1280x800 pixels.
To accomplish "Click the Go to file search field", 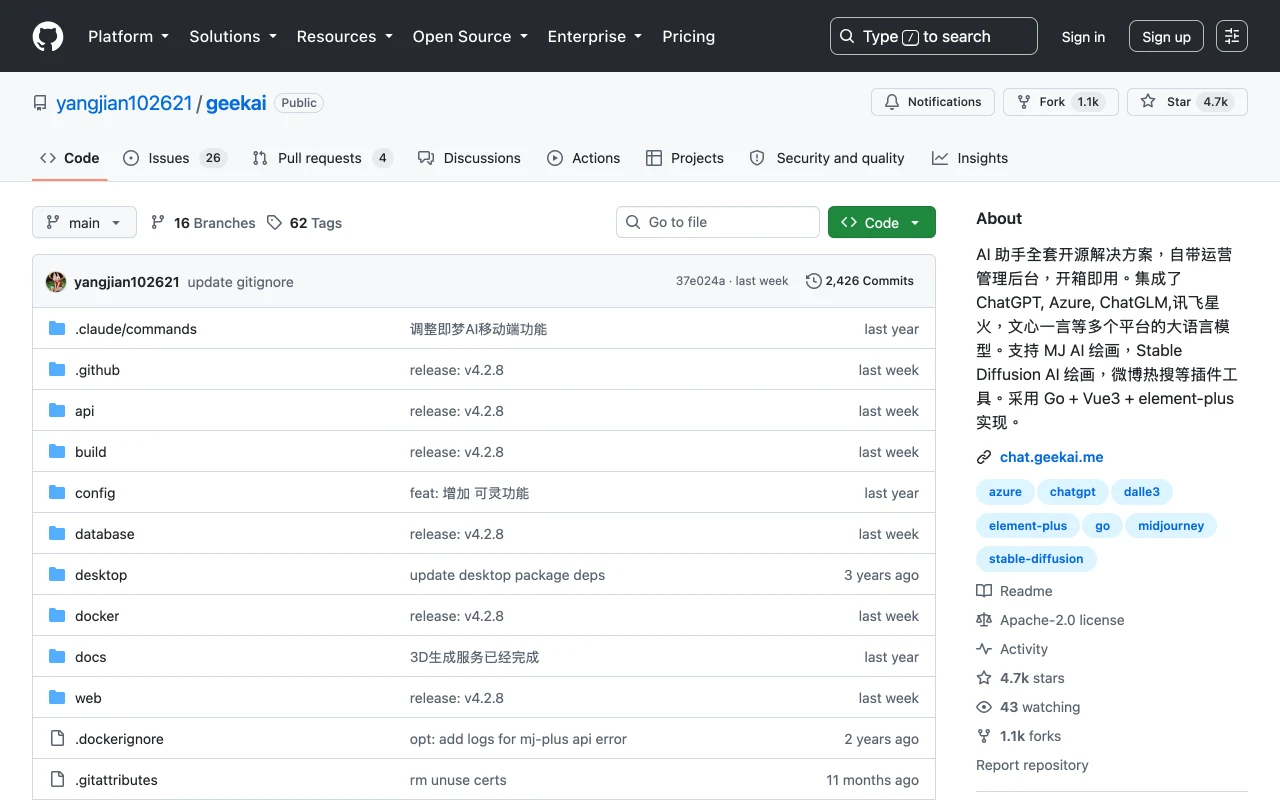I will [718, 222].
